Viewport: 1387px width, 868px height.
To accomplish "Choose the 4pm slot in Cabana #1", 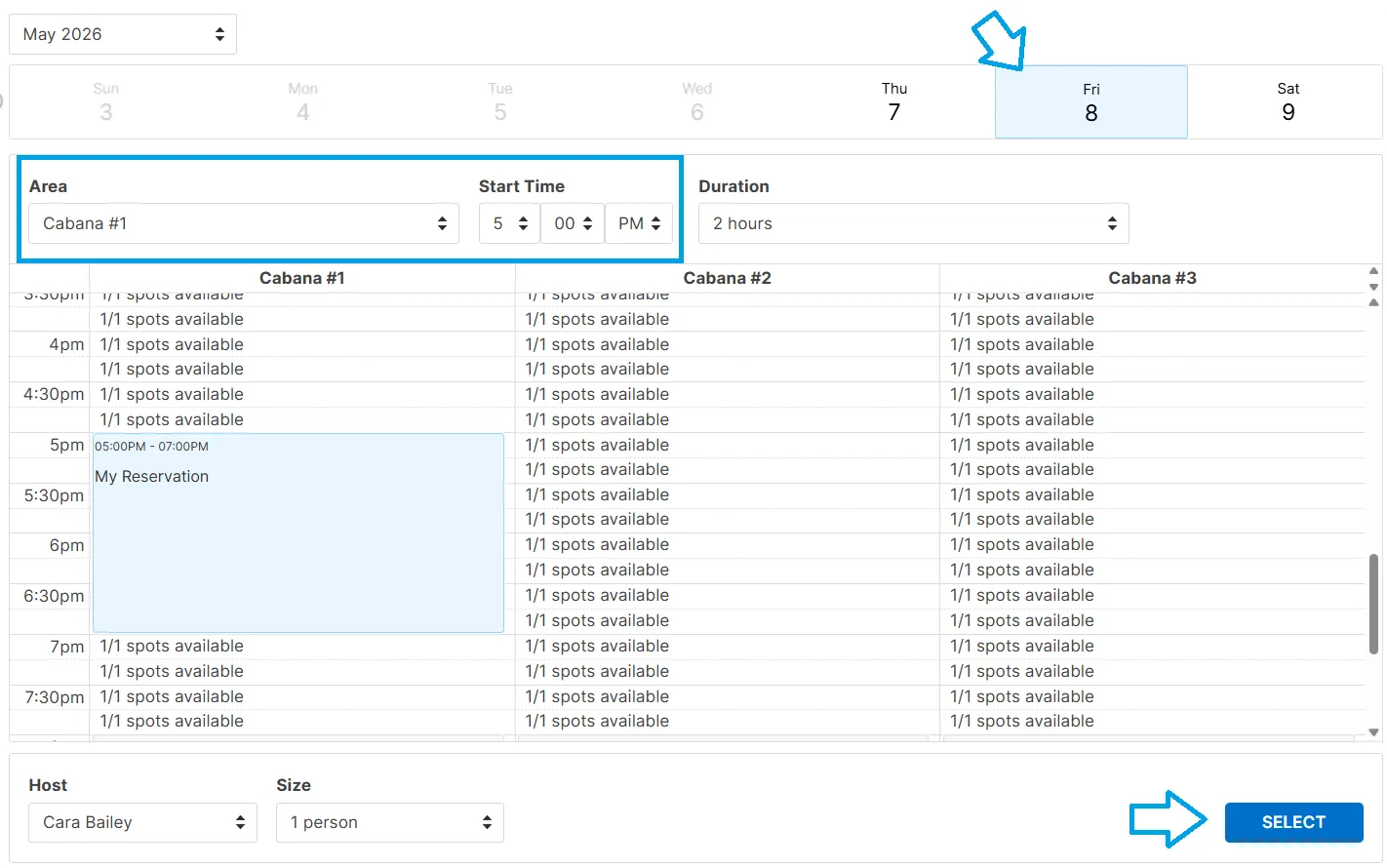I will click(x=302, y=344).
